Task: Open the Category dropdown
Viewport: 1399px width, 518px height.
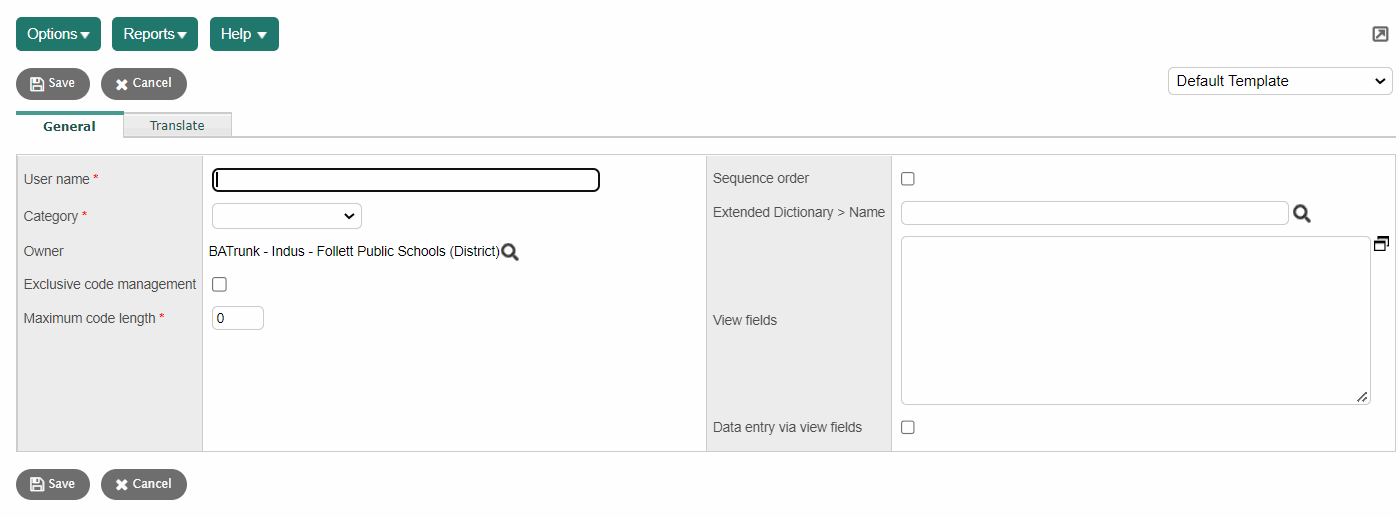Action: tap(287, 216)
